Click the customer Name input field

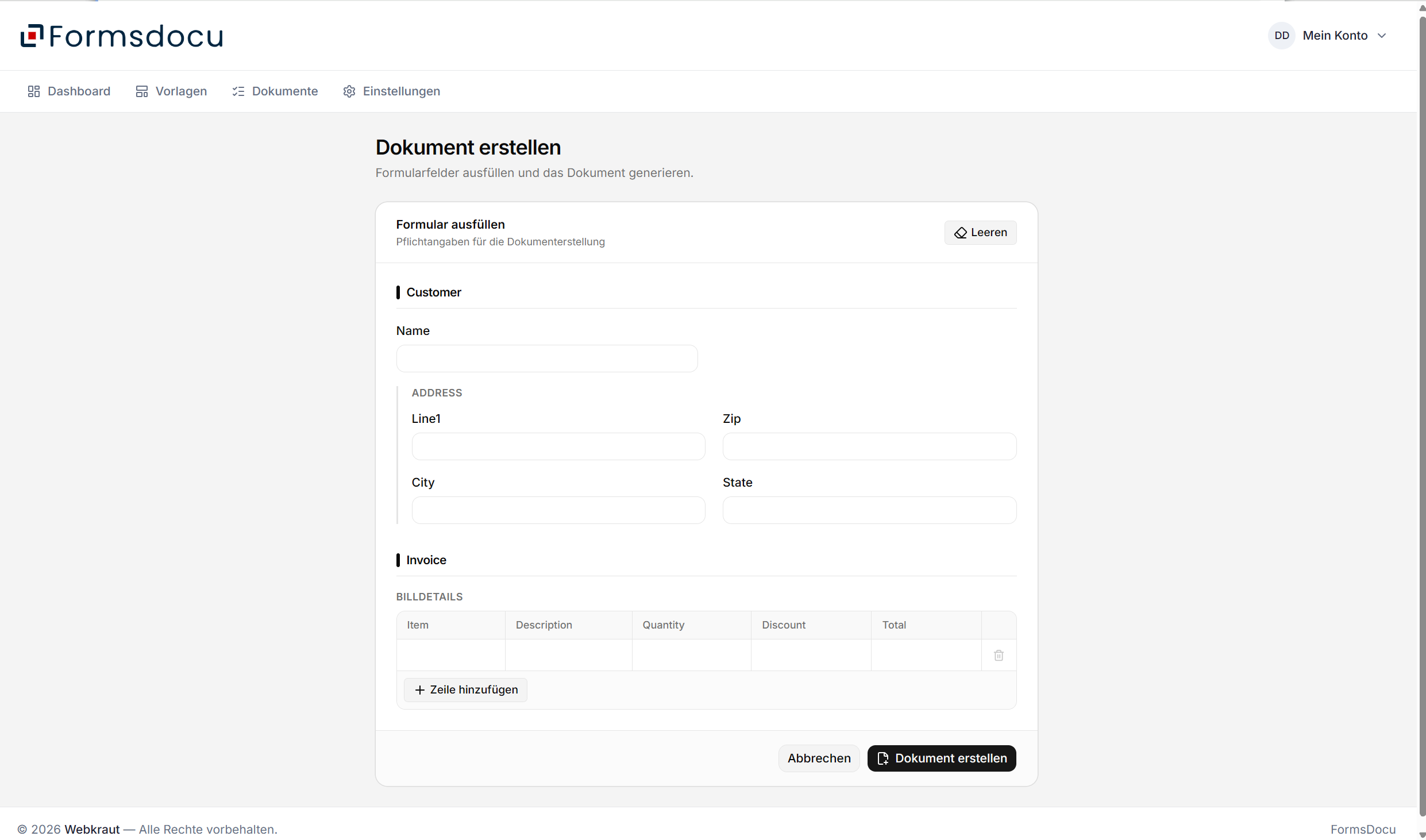click(x=547, y=359)
